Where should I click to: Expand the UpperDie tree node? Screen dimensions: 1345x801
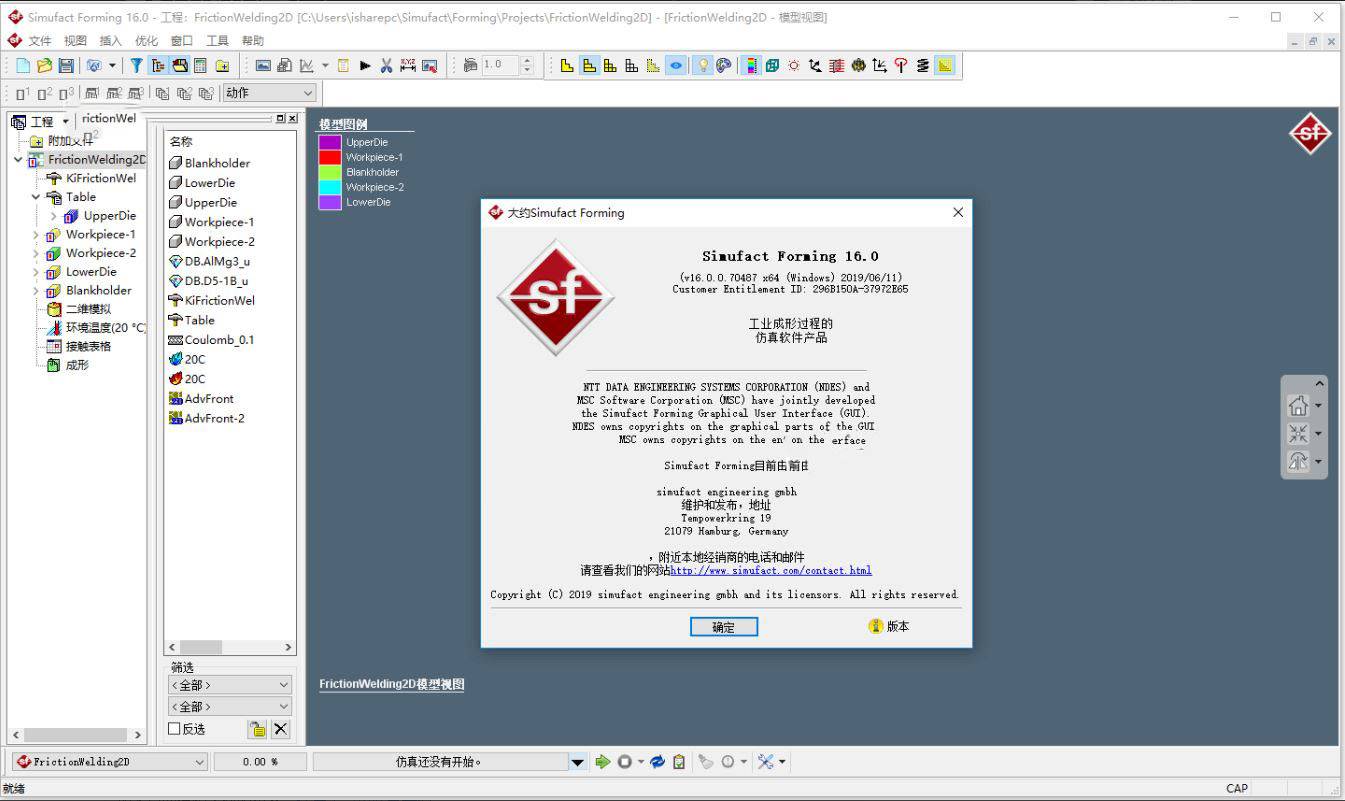[x=54, y=216]
